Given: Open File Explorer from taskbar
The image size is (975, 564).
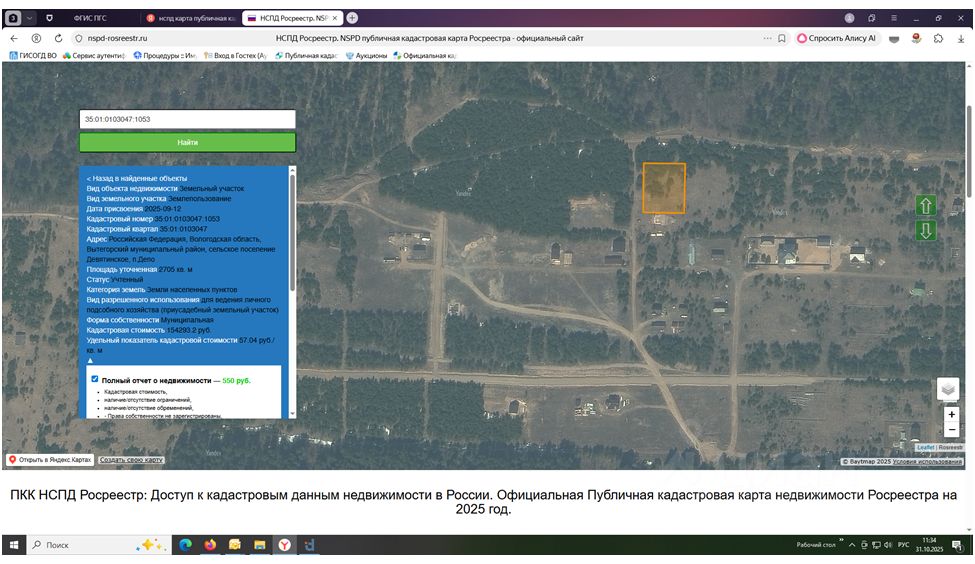Looking at the screenshot, I should click(259, 545).
